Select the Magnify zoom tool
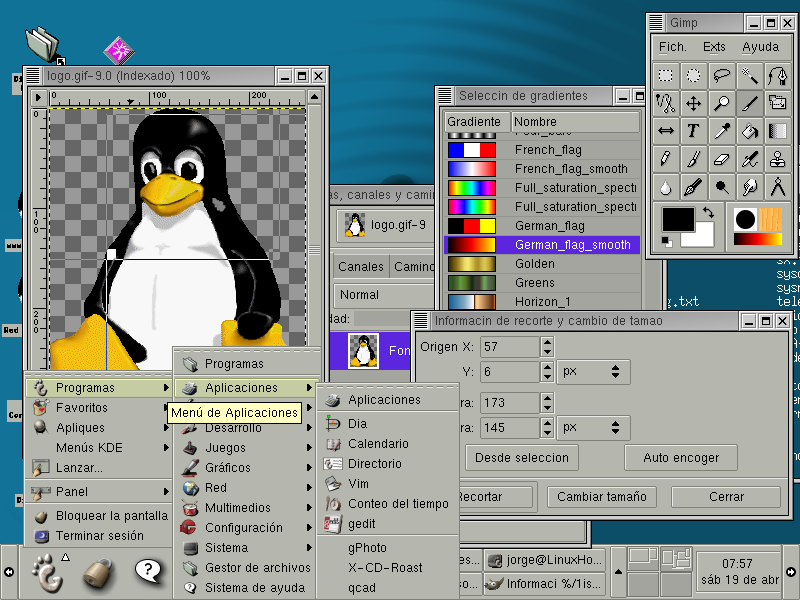This screenshot has height=600, width=800. pyautogui.click(x=721, y=104)
